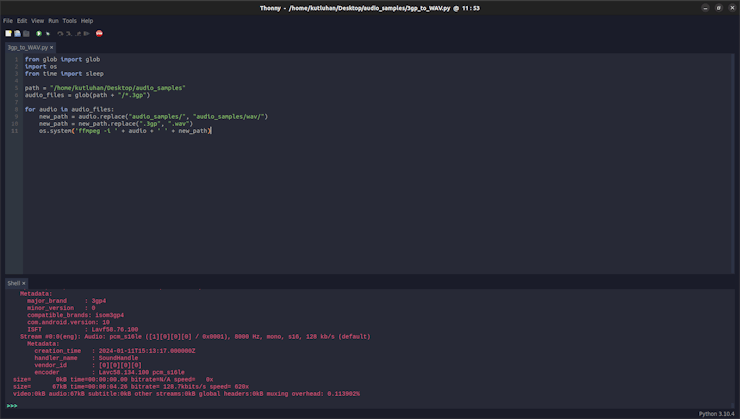Select the 3gp_to_WAV.py editor tab
The height and width of the screenshot is (419, 740).
[28, 48]
